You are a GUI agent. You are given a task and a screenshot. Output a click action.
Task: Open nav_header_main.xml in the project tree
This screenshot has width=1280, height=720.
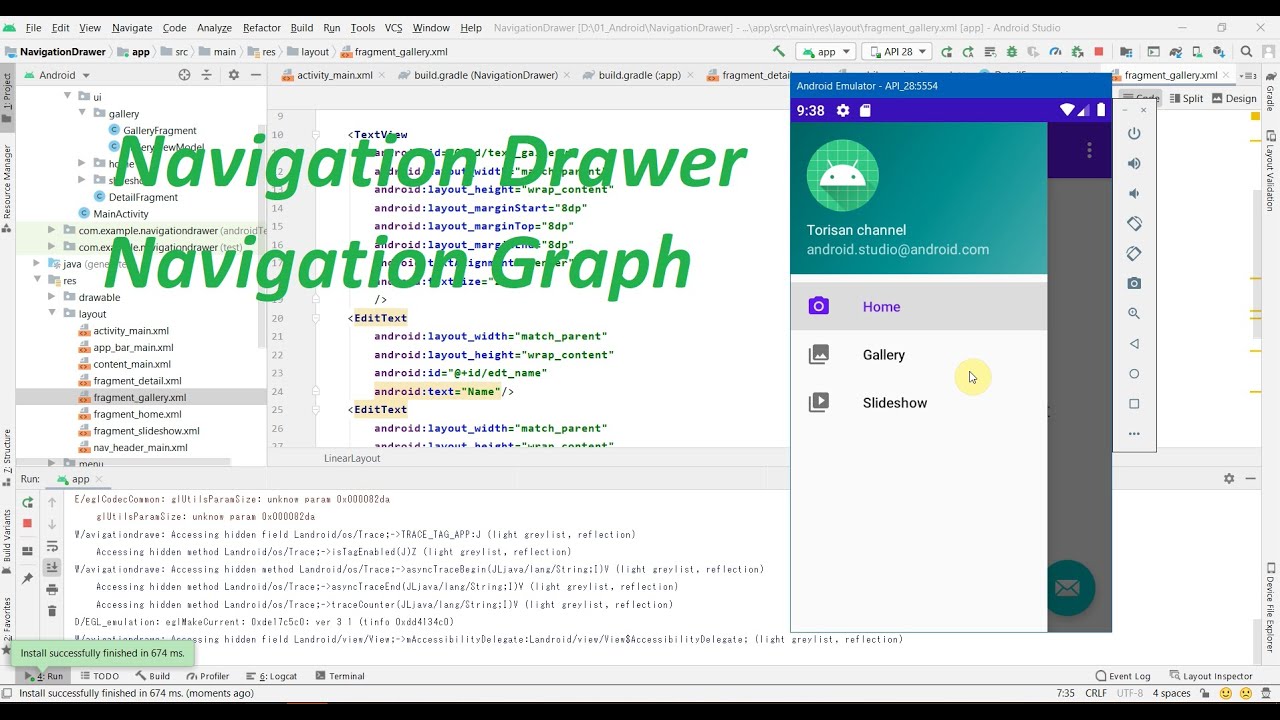[140, 447]
